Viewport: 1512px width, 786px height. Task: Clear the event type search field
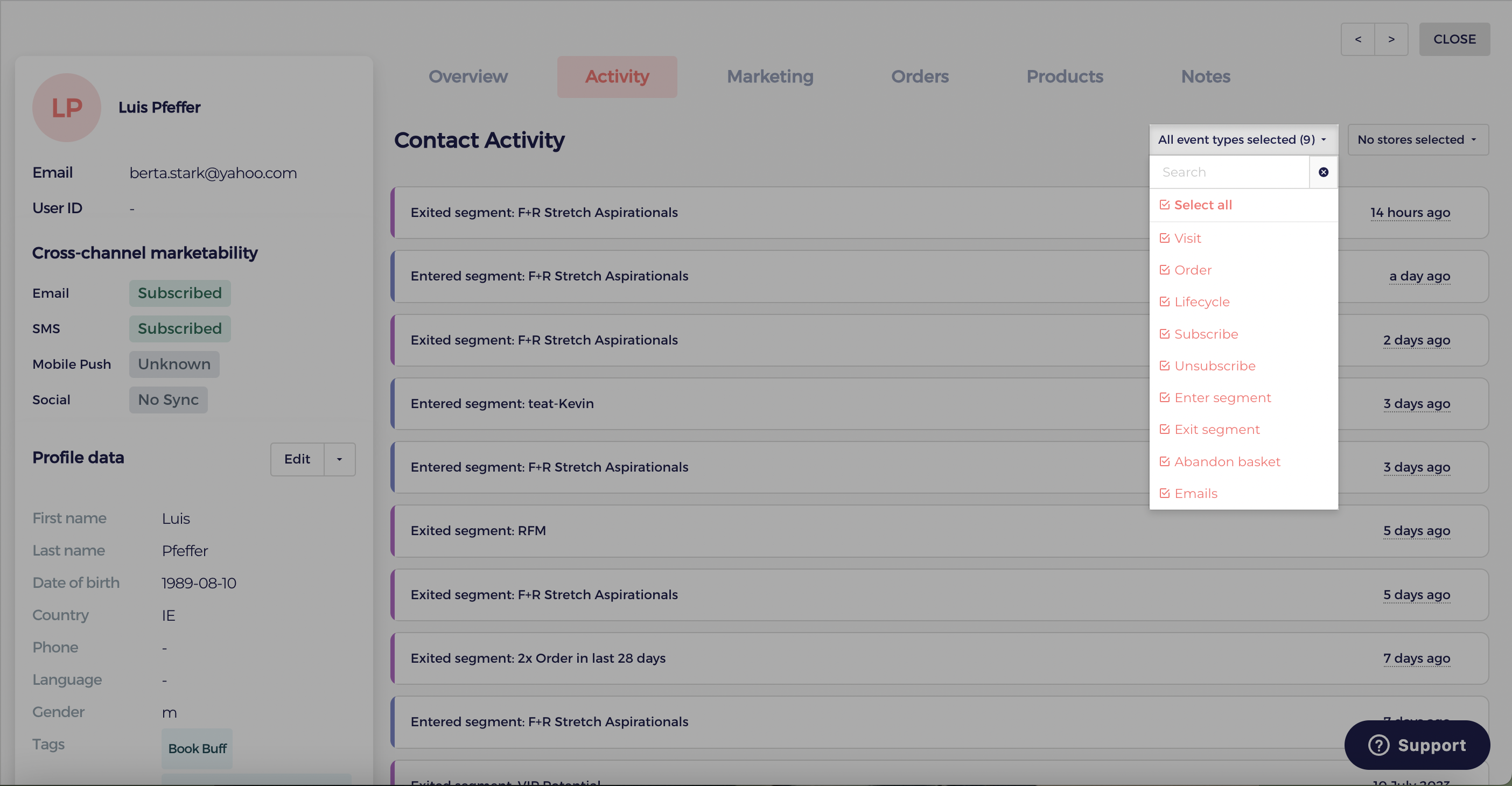click(1323, 172)
